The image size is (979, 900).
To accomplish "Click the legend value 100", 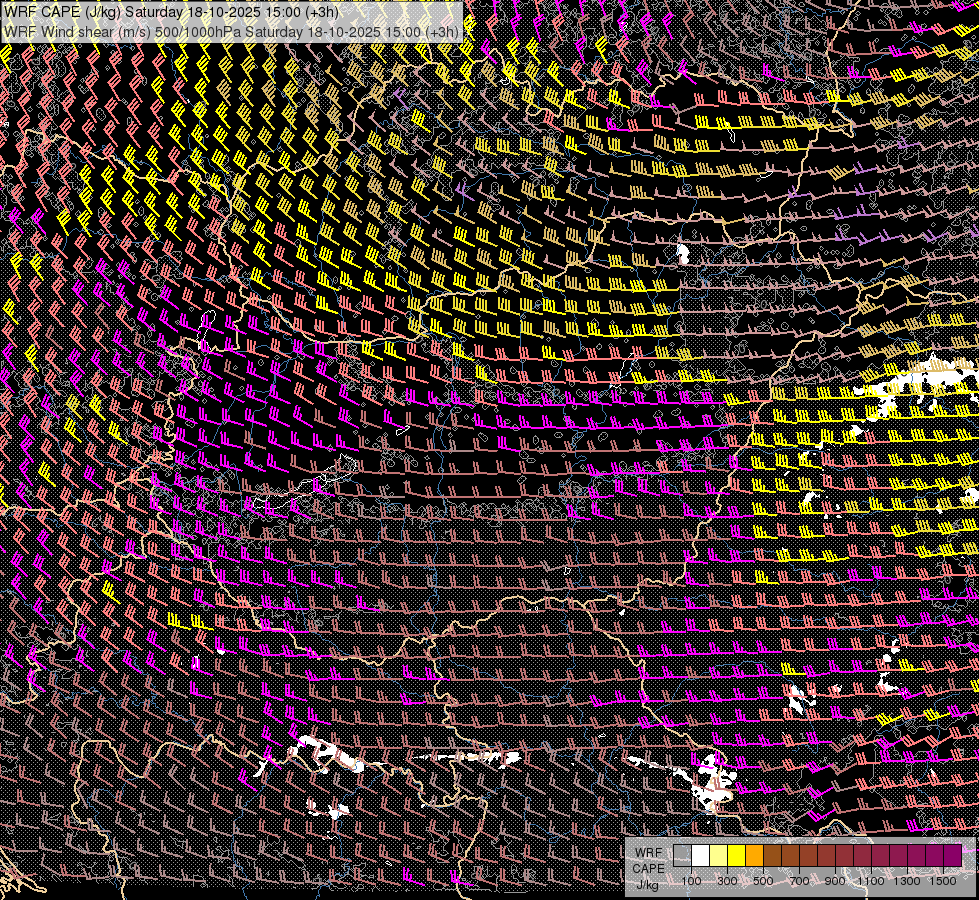I will tap(691, 881).
